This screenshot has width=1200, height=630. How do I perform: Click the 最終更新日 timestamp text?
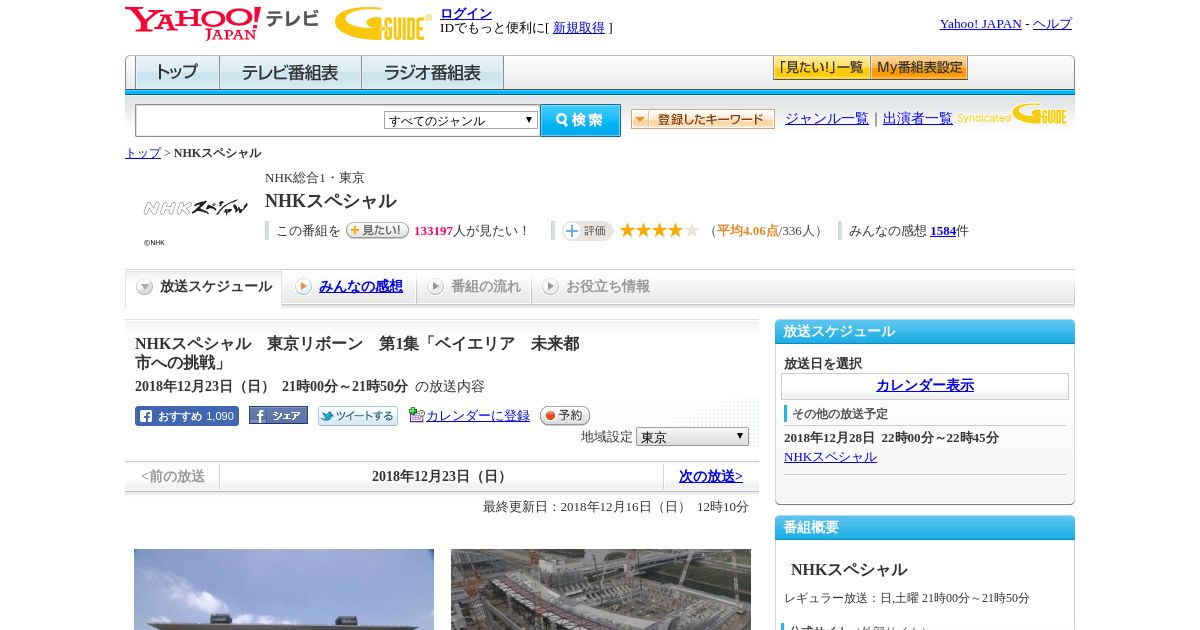(x=616, y=507)
